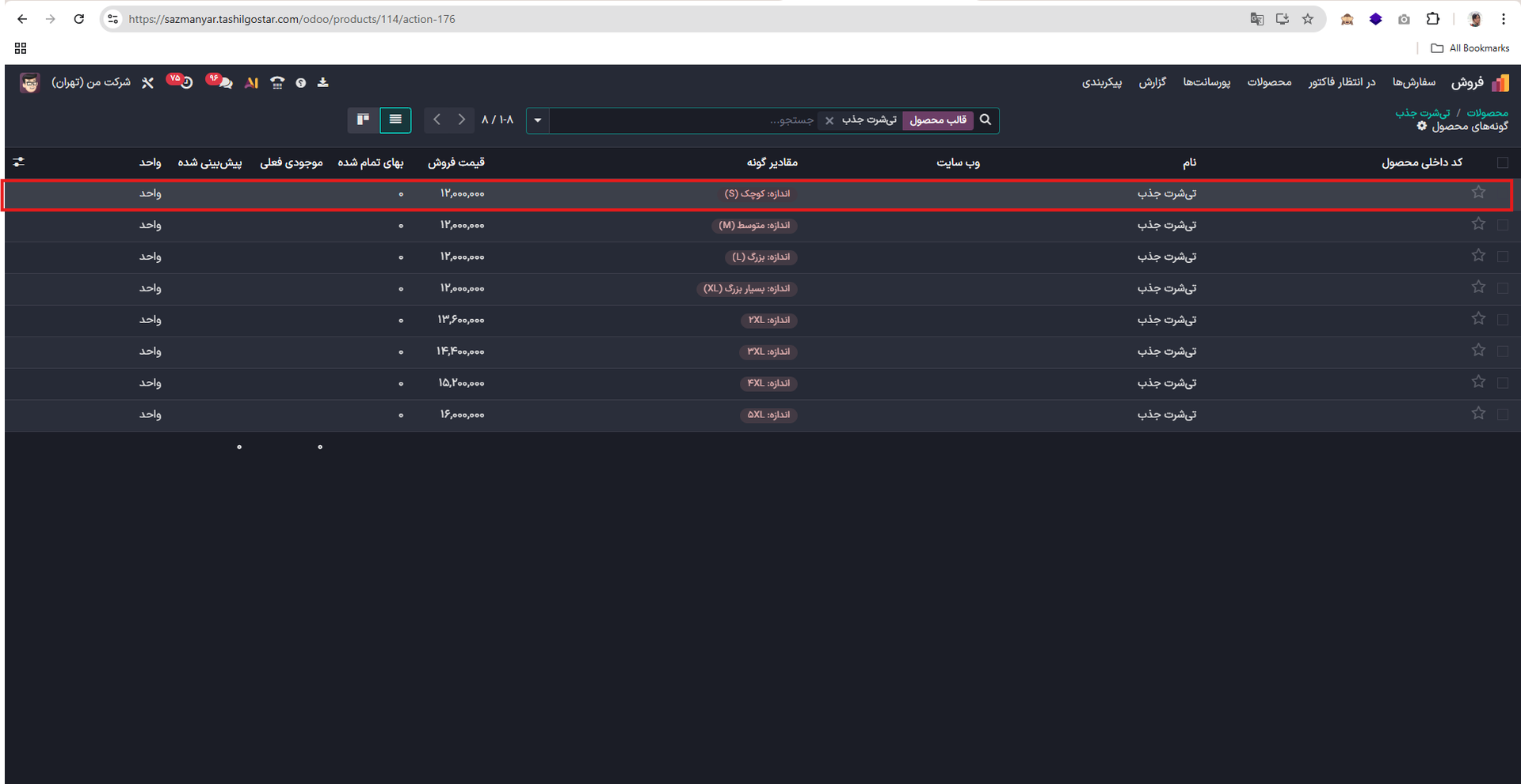The width and height of the screenshot is (1521, 784).
Task: Open the پورسانت‌ها menu
Action: [x=1207, y=82]
